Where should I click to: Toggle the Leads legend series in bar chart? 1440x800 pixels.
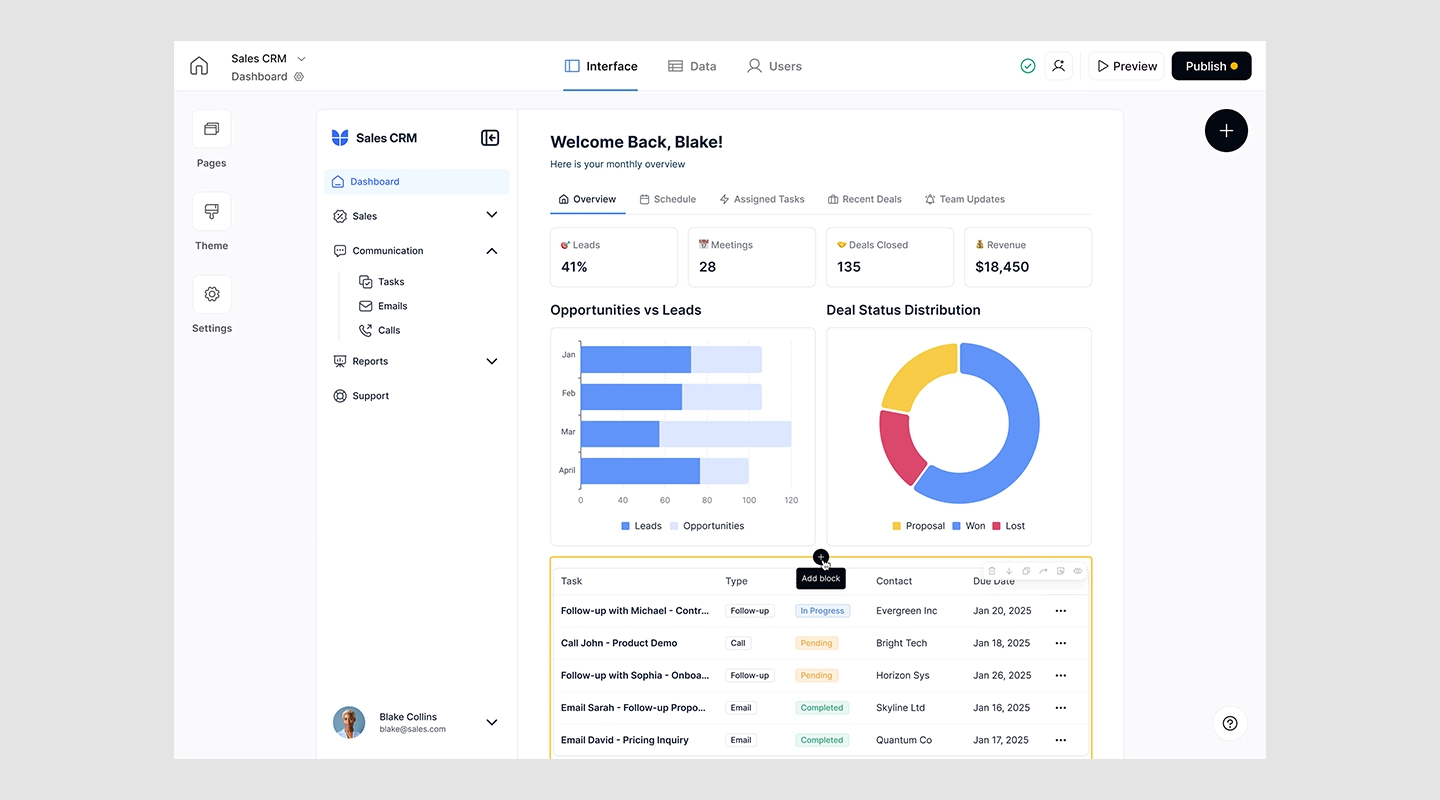[x=641, y=526]
